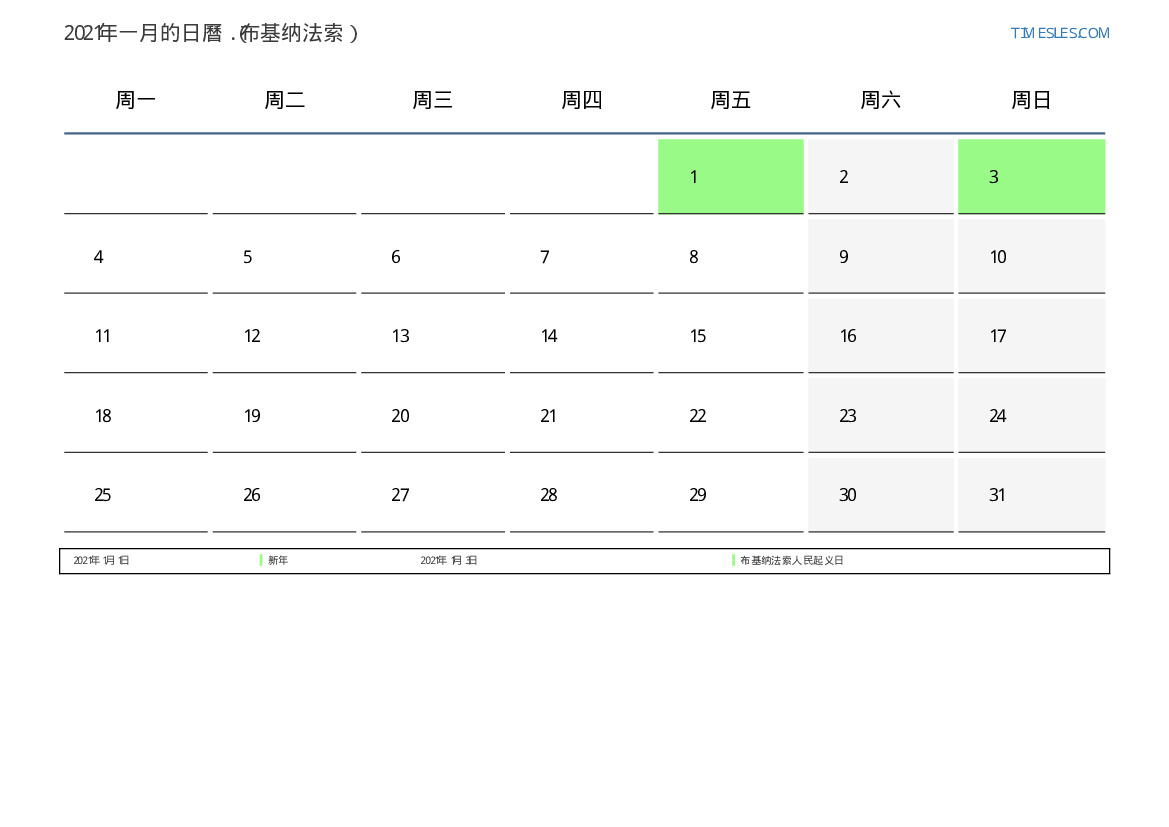Screen dimensions: 1169x827
Task: Open the TIMESLES.COM link
Action: pyautogui.click(x=1059, y=33)
